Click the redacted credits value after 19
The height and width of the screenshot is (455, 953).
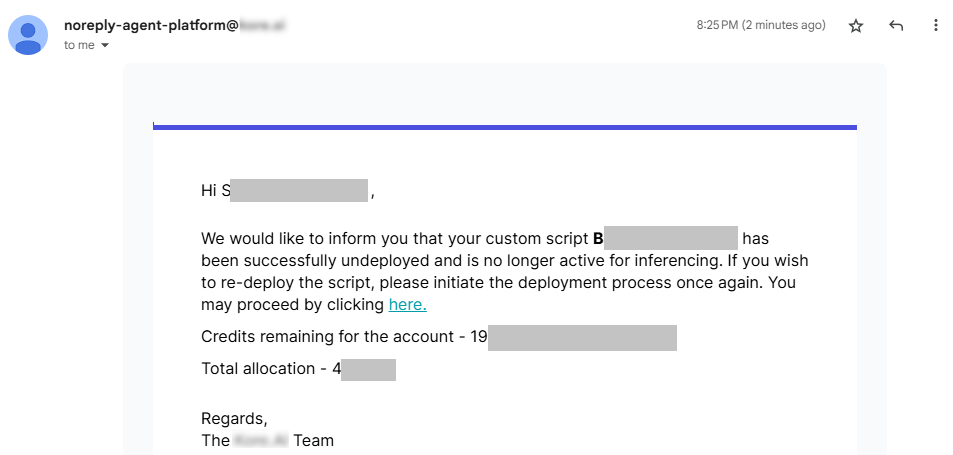[582, 337]
